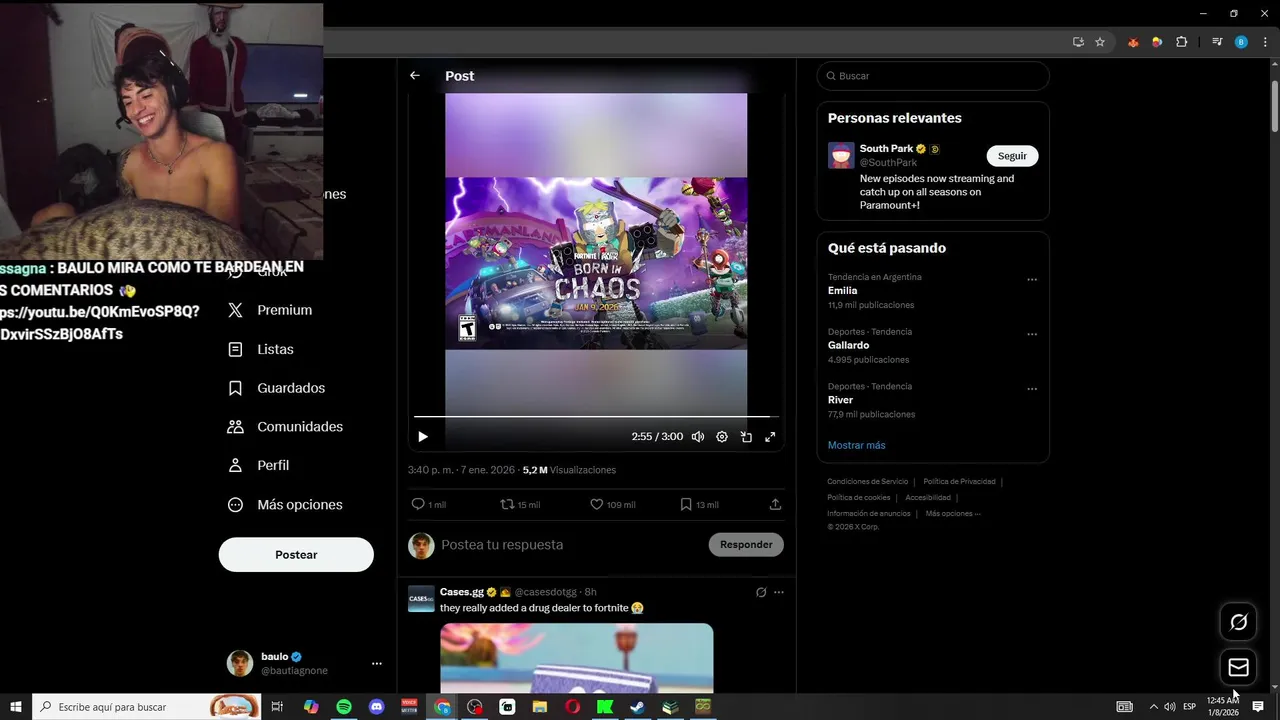Open the Chrome three-dot menu

pyautogui.click(x=1264, y=42)
